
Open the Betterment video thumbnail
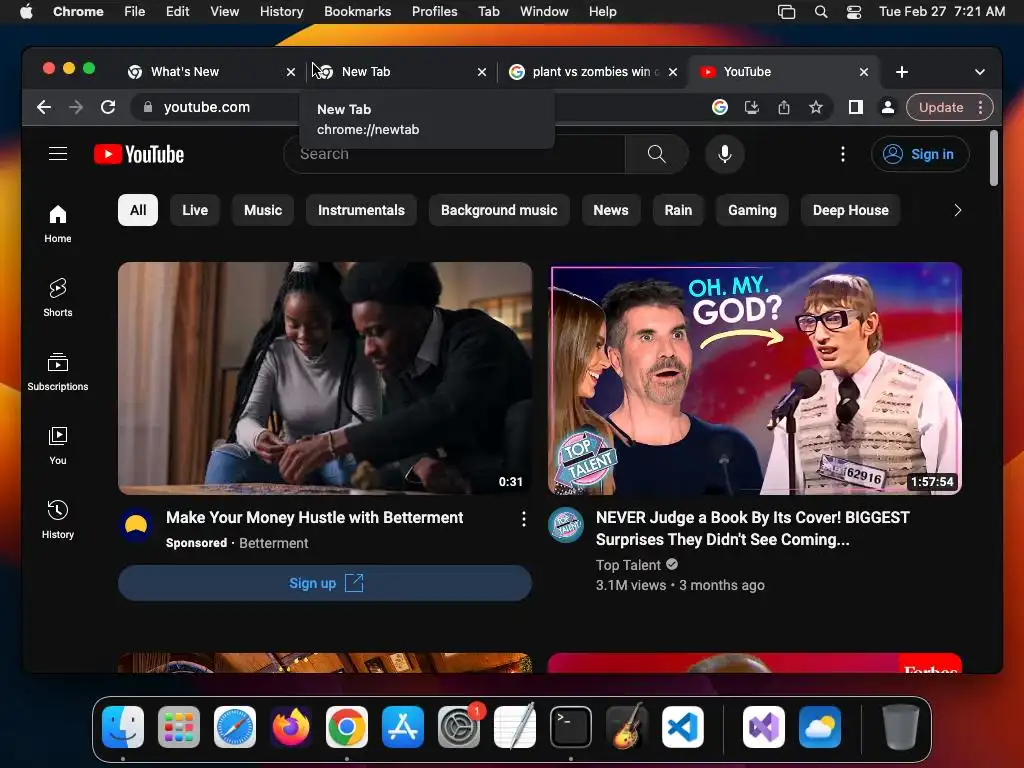point(325,378)
